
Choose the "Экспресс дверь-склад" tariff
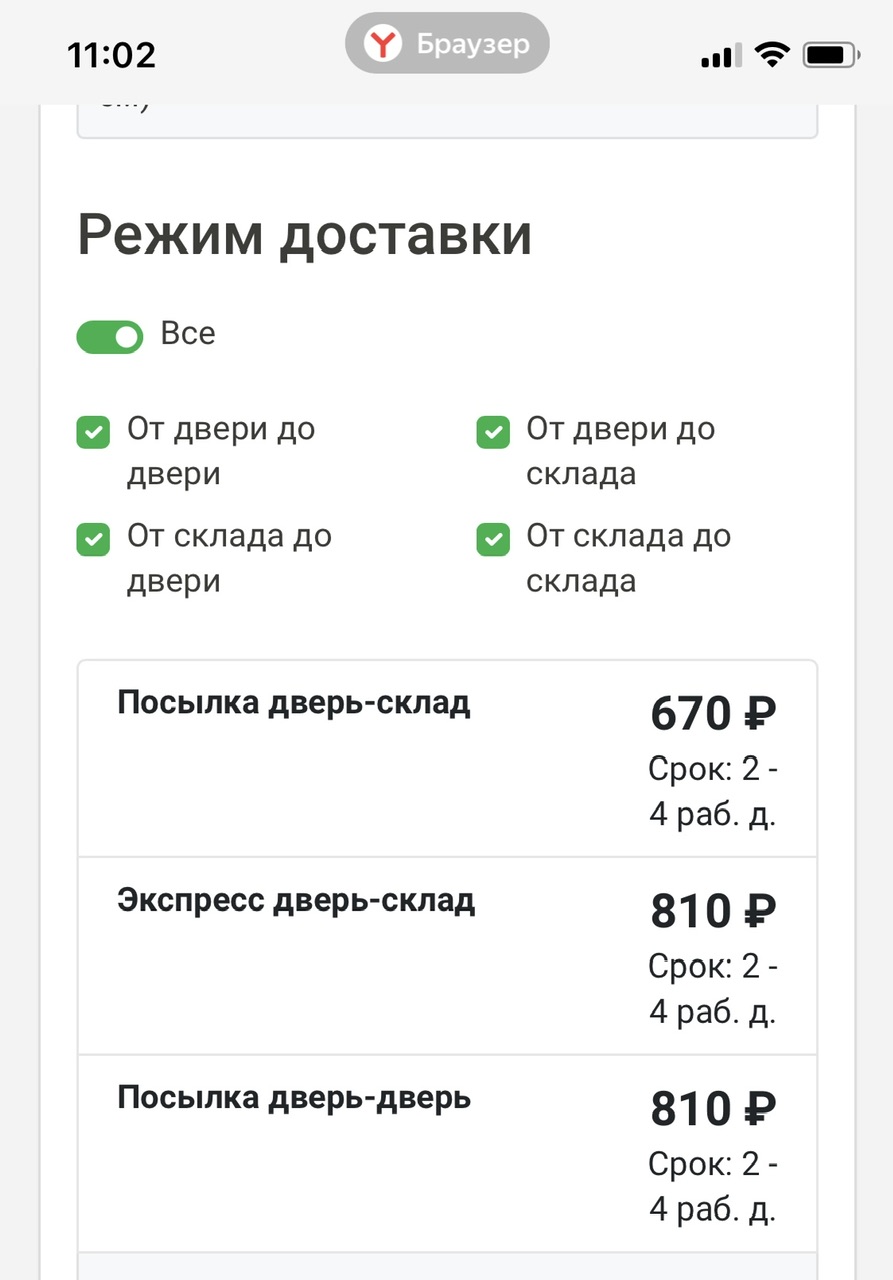296,901
